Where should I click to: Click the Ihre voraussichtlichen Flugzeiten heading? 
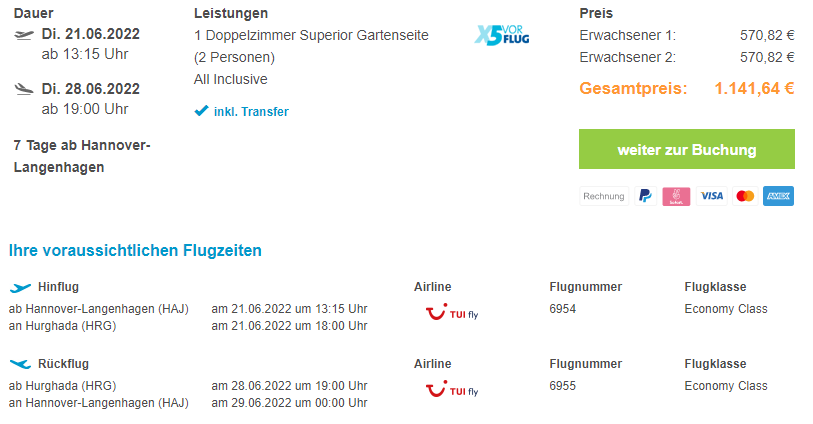click(x=135, y=250)
